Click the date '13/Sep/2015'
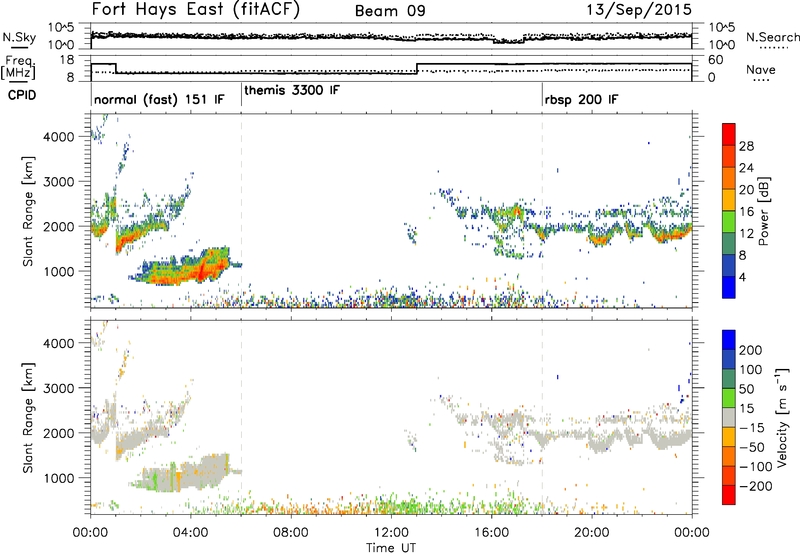 tap(639, 10)
